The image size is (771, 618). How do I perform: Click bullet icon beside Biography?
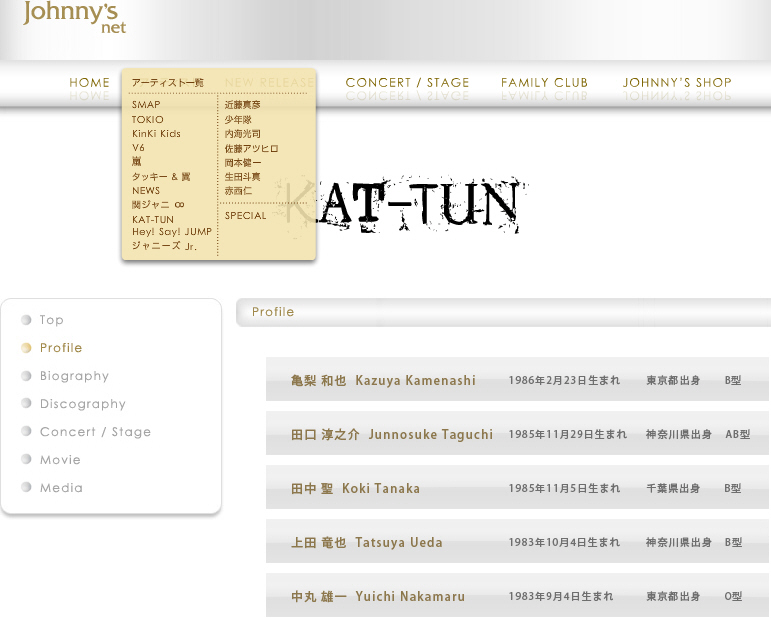pyautogui.click(x=26, y=376)
